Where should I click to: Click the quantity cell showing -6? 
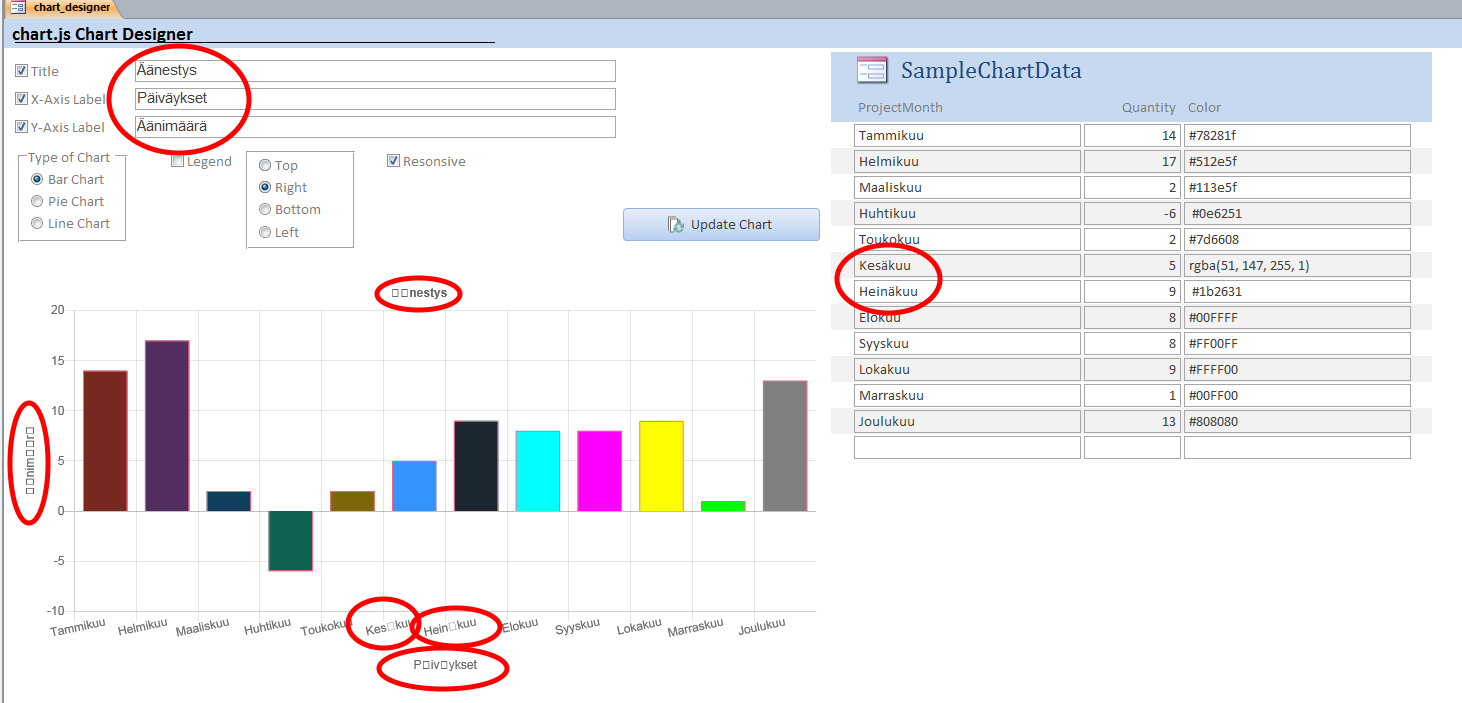tap(1132, 213)
